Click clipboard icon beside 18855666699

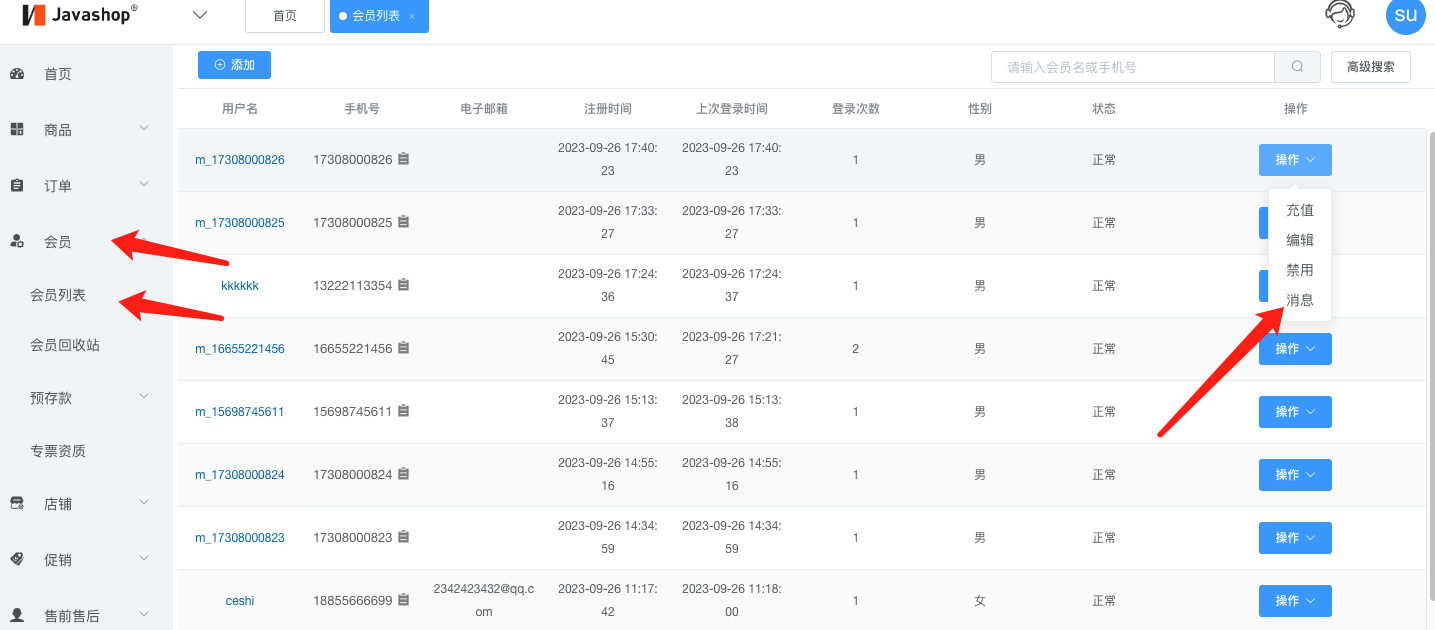(x=403, y=600)
